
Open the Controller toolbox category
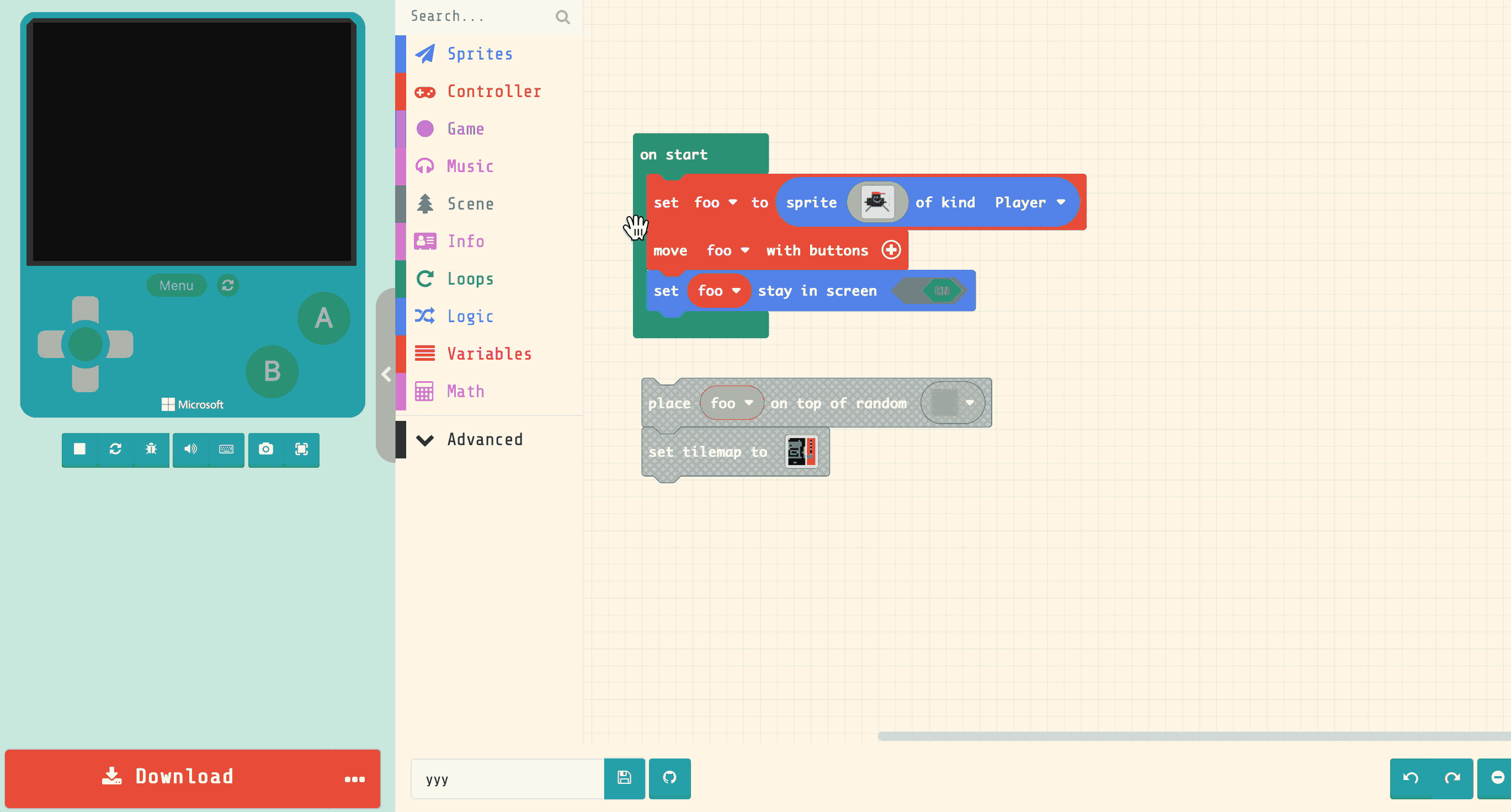pos(494,92)
